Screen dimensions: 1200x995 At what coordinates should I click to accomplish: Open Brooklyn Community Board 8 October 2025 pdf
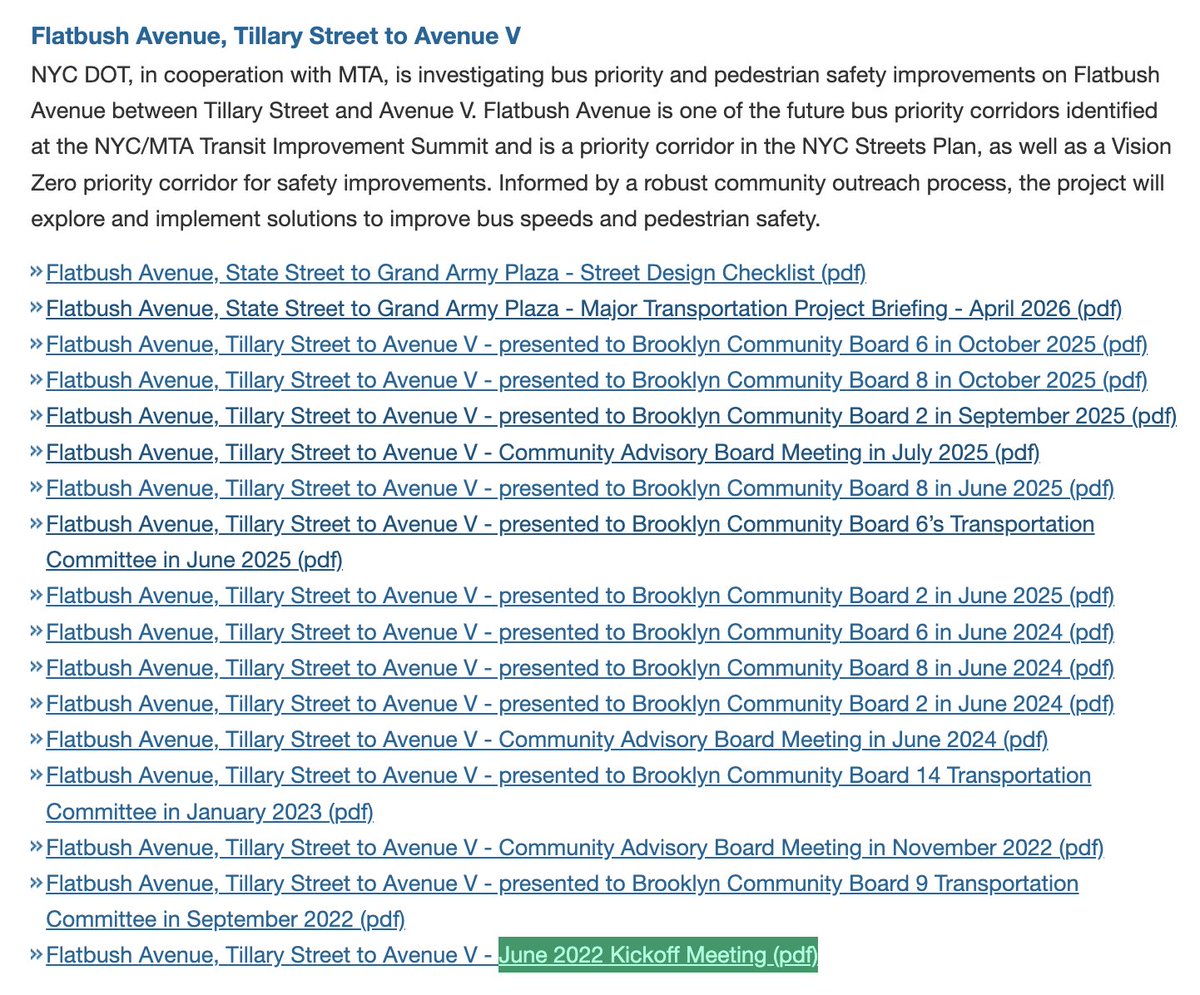(597, 380)
